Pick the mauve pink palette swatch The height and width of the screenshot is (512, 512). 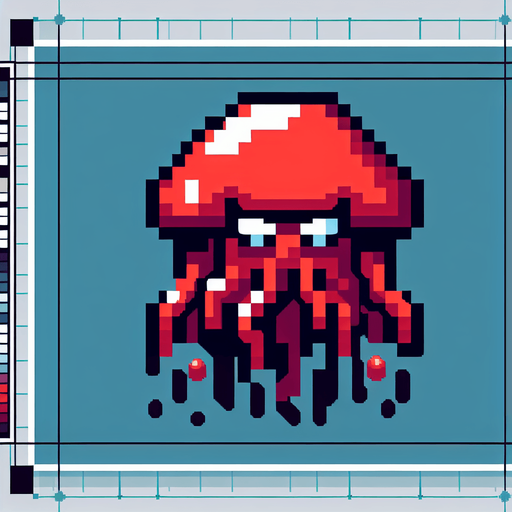pyautogui.click(x=4, y=378)
